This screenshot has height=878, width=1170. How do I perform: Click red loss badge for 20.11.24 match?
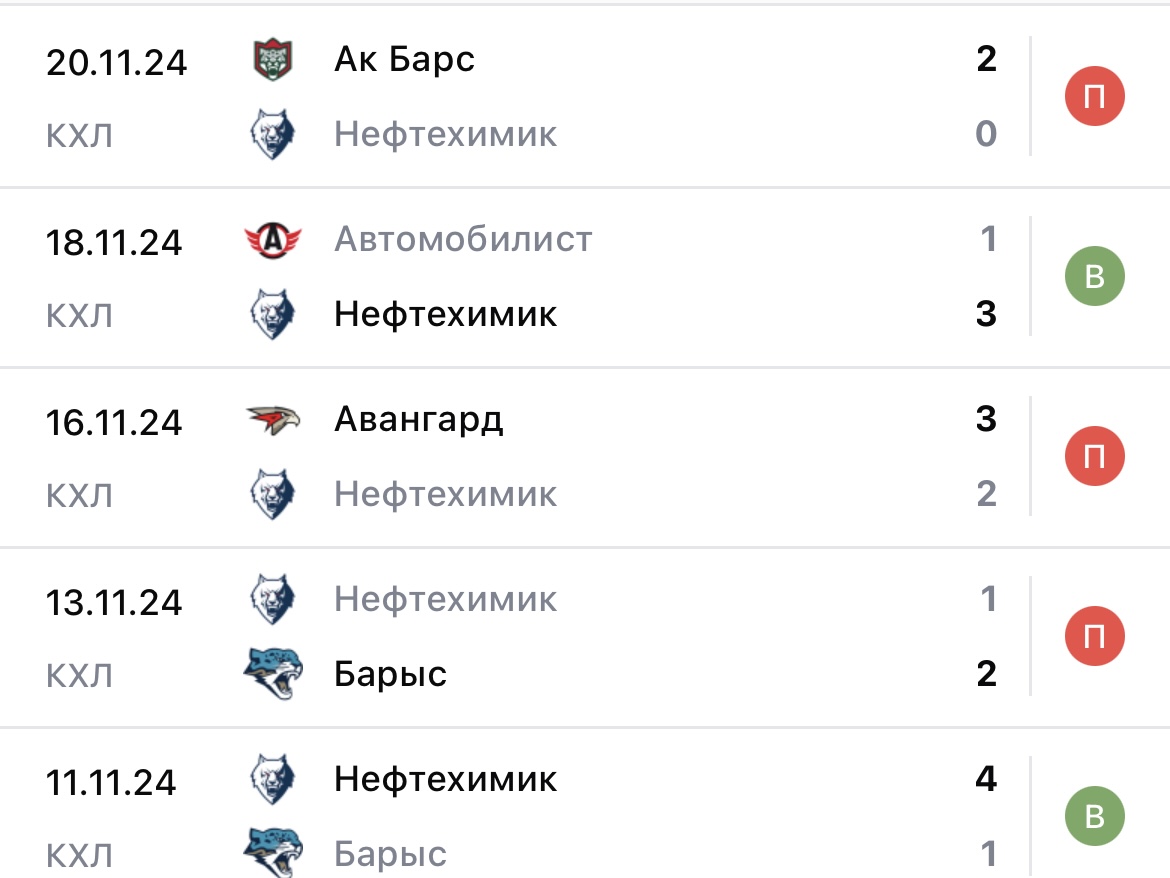click(x=1094, y=97)
